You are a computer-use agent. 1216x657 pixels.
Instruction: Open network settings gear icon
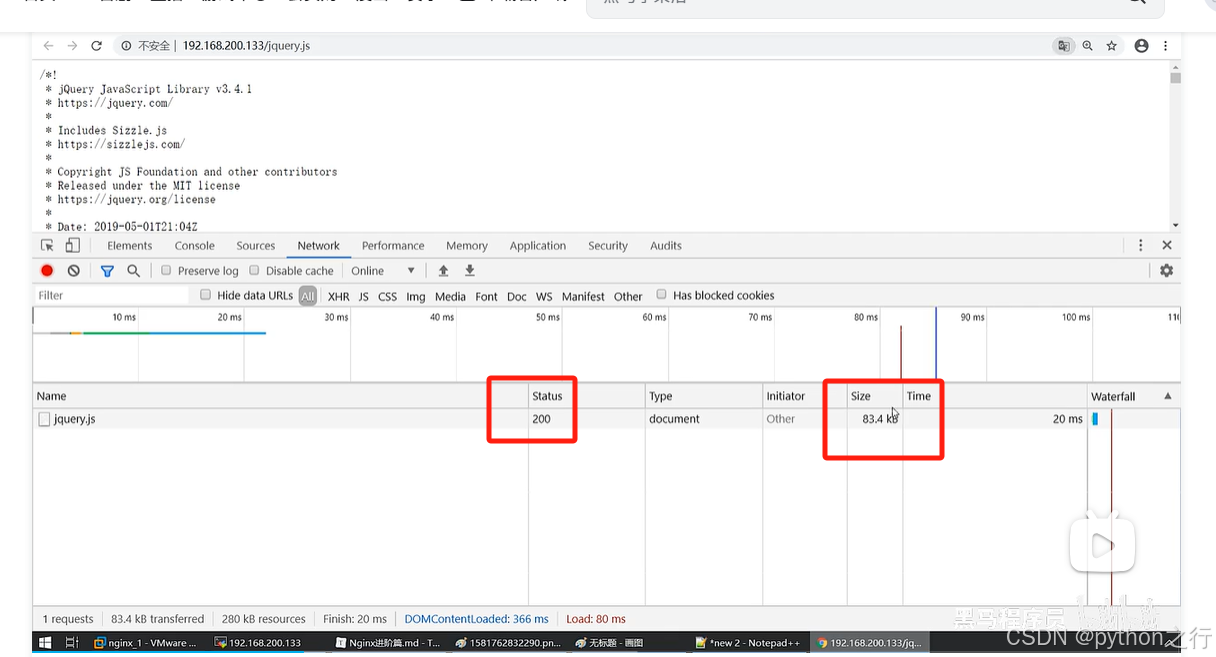(x=1166, y=271)
